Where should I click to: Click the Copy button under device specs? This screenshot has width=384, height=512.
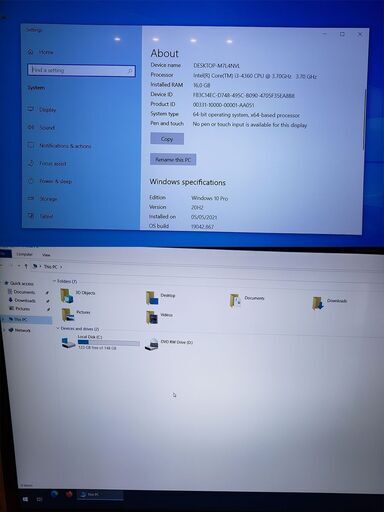pos(167,139)
